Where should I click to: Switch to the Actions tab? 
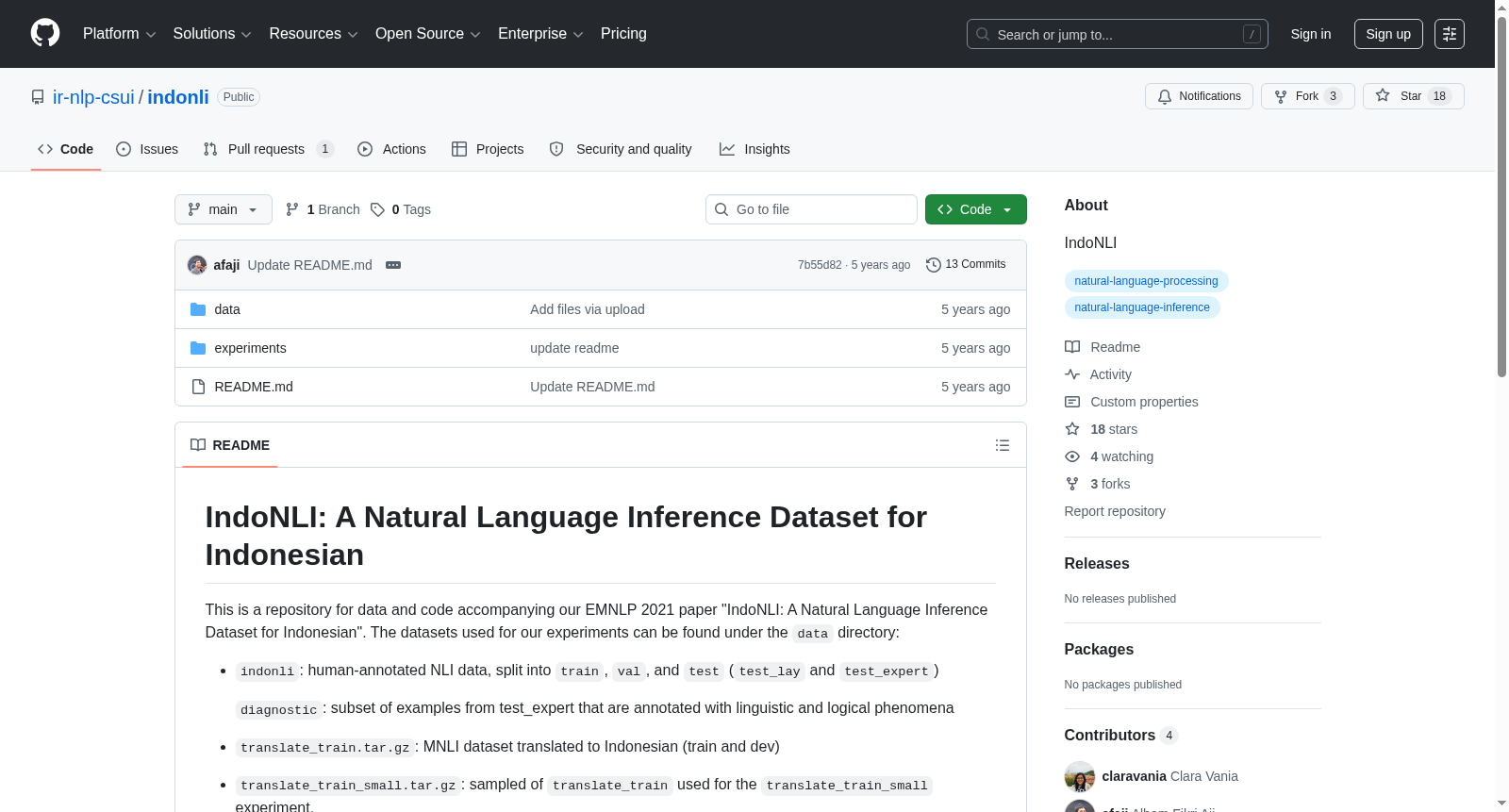[392, 149]
